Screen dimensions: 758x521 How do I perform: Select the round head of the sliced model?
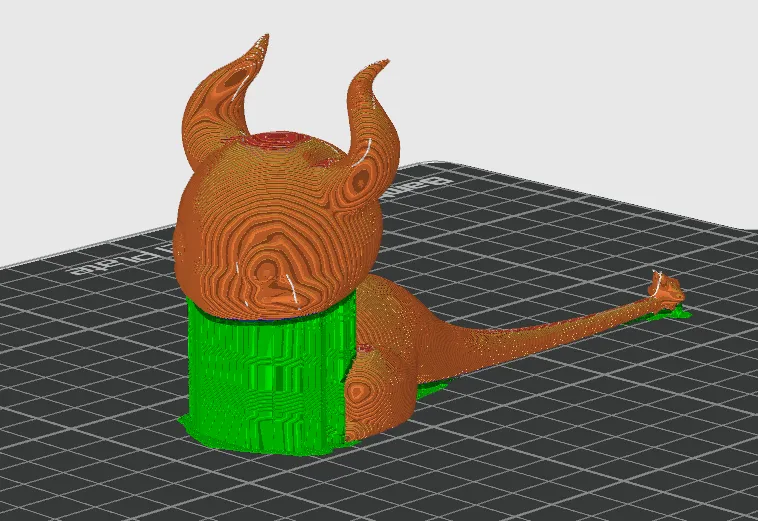(x=278, y=227)
